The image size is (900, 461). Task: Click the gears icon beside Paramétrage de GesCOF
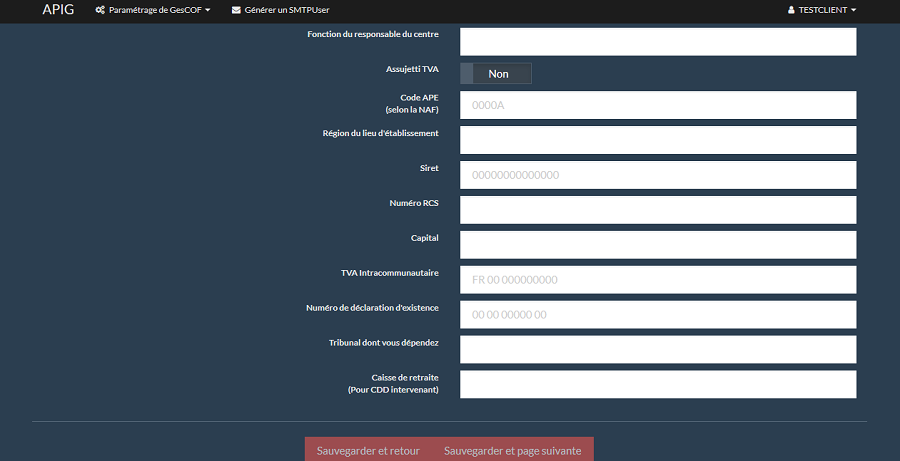100,10
